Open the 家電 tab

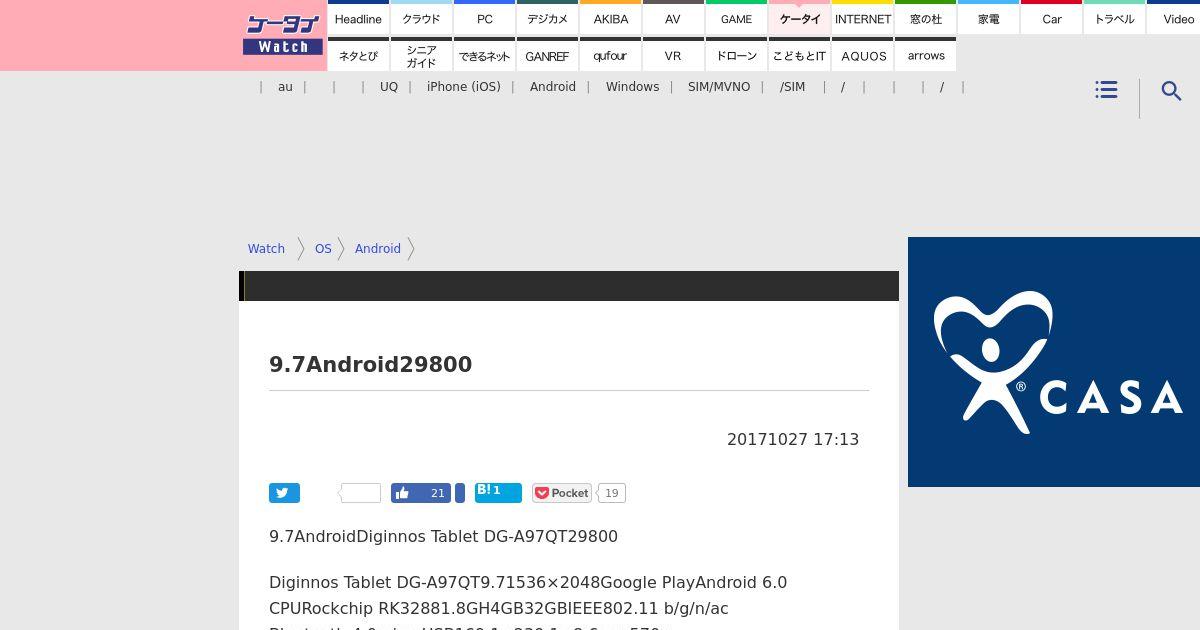coord(988,19)
